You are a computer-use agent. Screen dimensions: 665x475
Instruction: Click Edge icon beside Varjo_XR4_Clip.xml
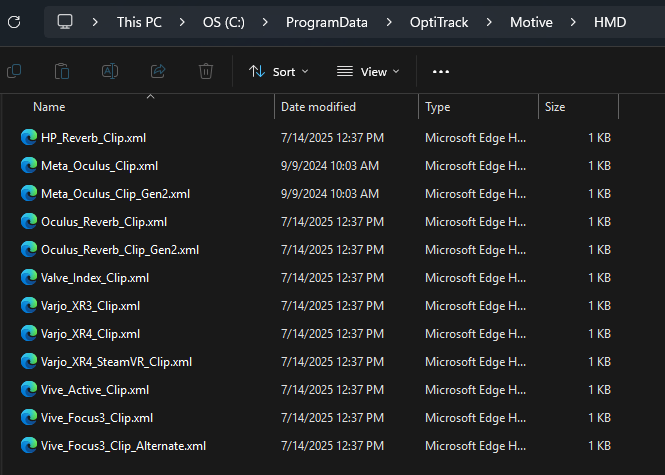tap(29, 333)
